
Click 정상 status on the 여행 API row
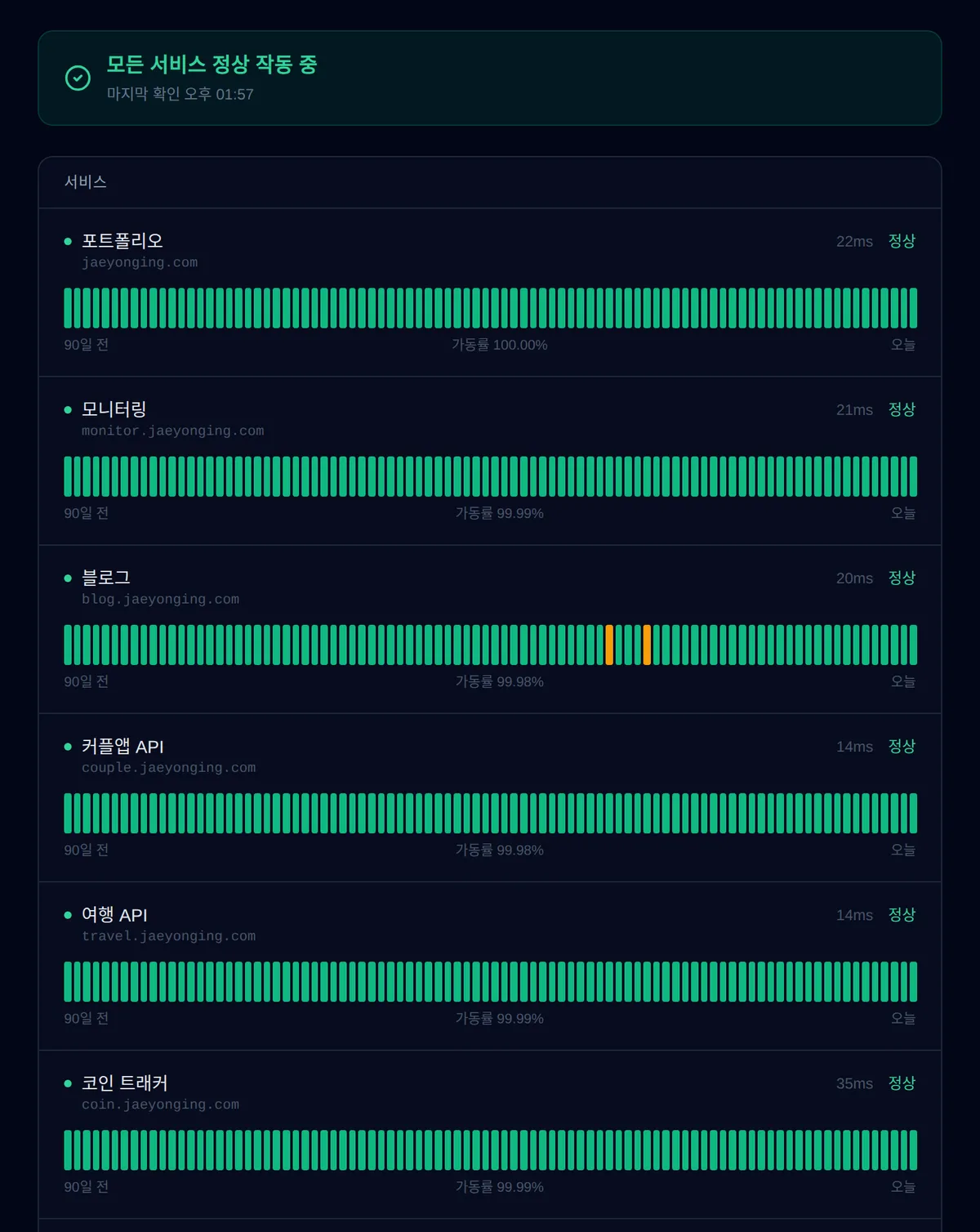coord(902,914)
